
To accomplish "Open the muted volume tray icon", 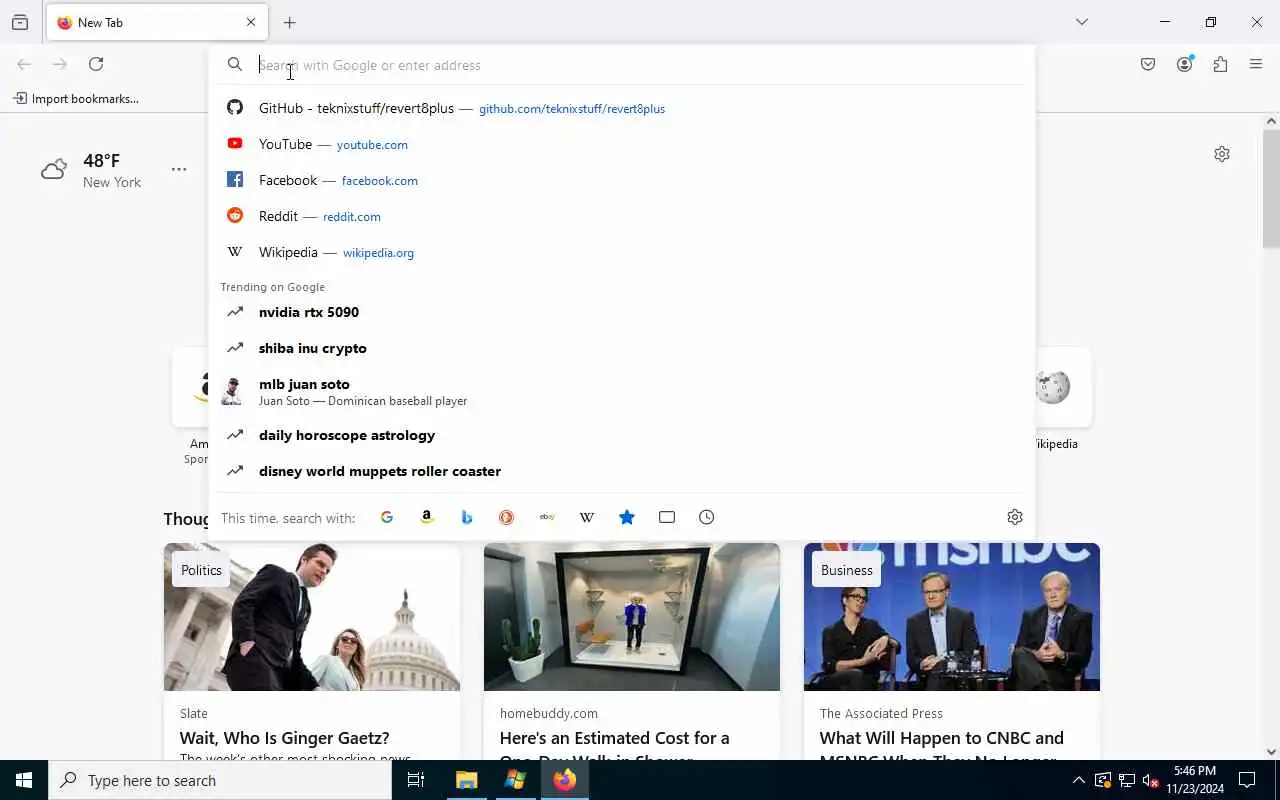I will coord(1150,781).
